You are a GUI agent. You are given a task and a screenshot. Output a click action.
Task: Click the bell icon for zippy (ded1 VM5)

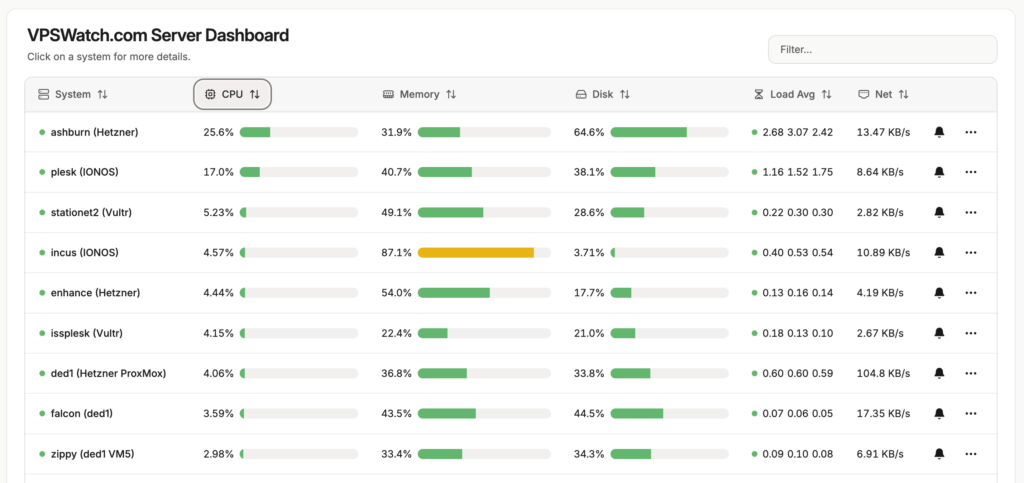click(939, 453)
